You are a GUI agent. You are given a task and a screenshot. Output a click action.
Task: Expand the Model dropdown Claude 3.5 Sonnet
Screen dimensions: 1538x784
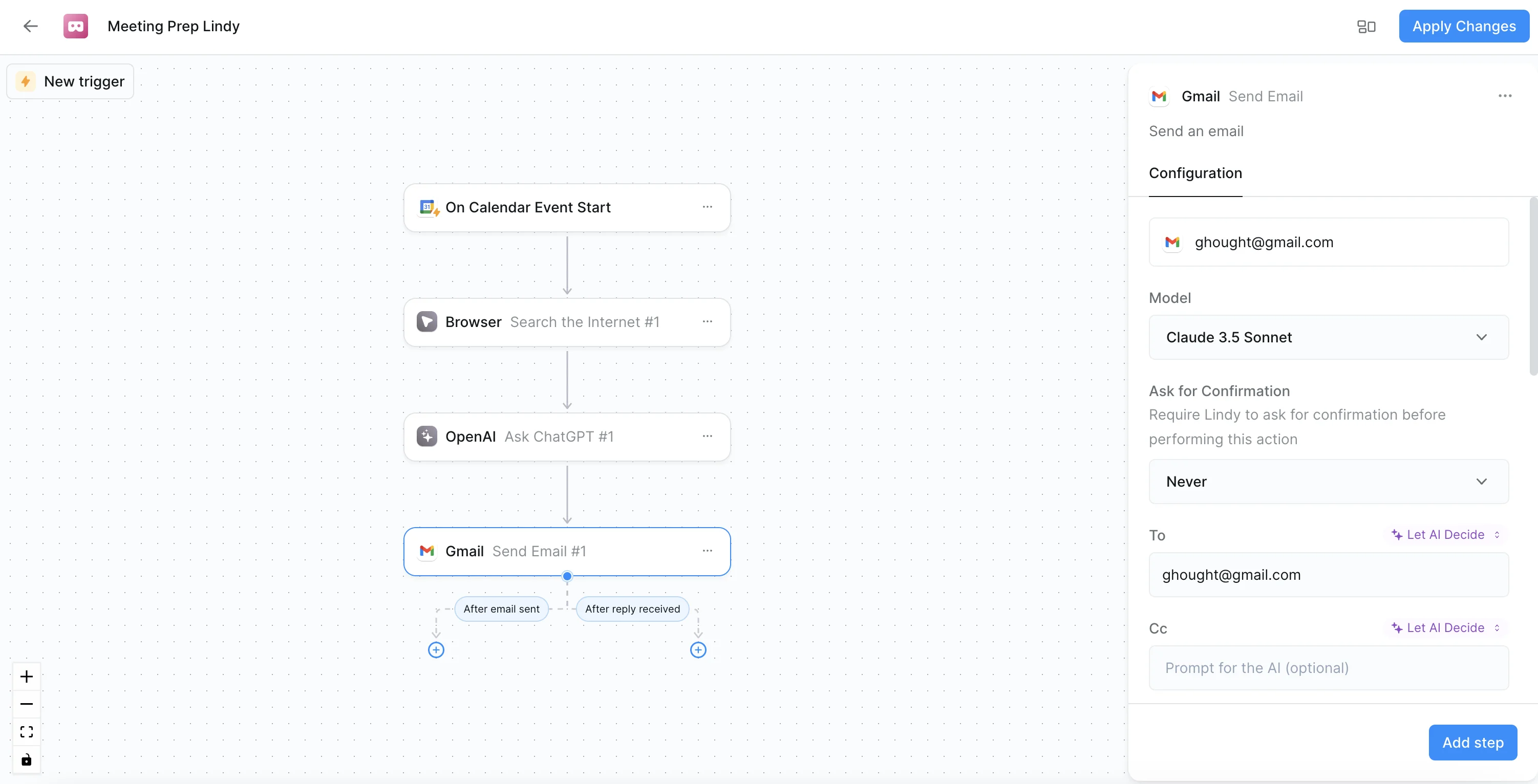point(1328,337)
